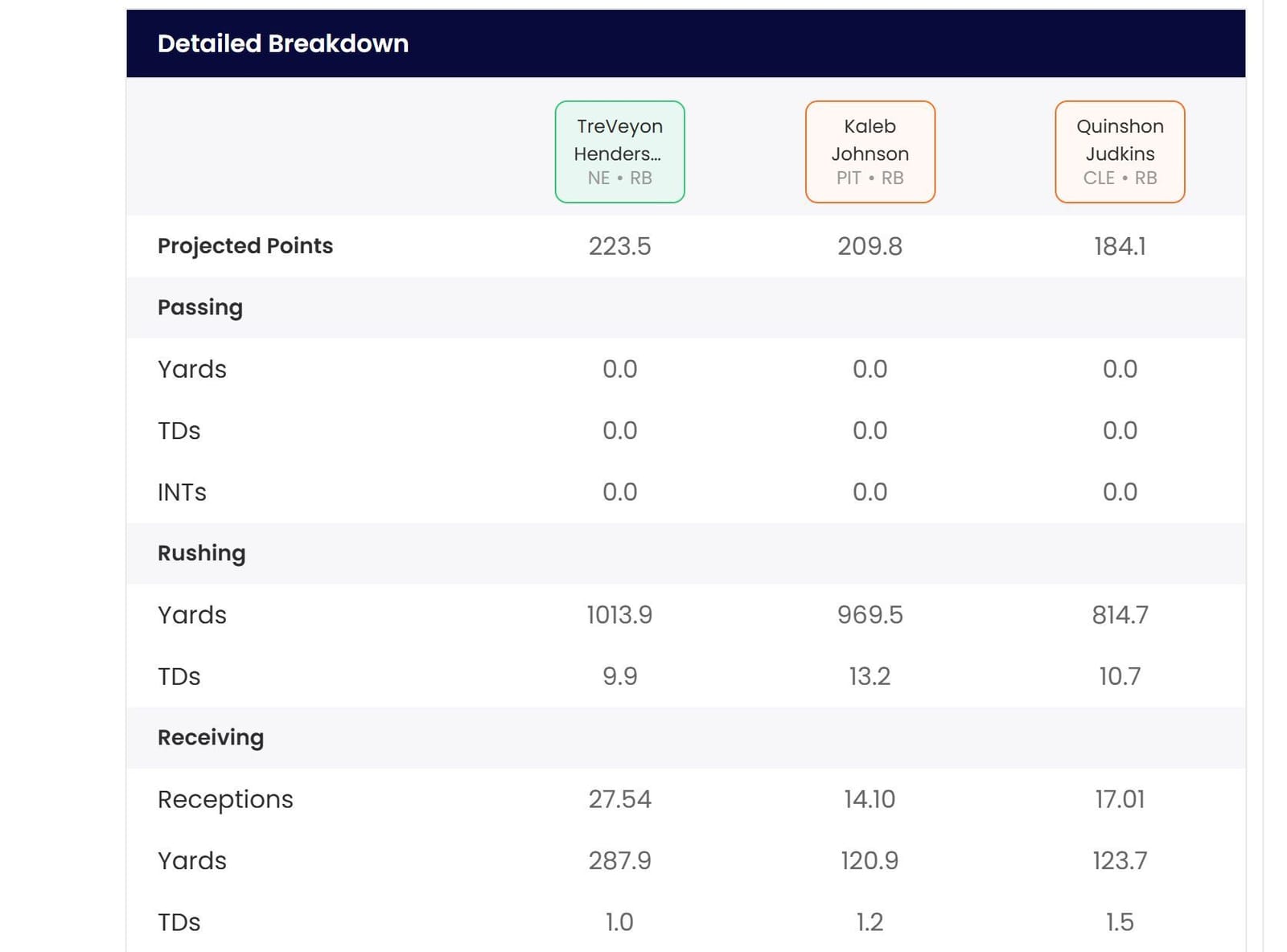This screenshot has height=952, width=1287.
Task: Click the 814.7 rushing yards value
Action: pos(1119,615)
